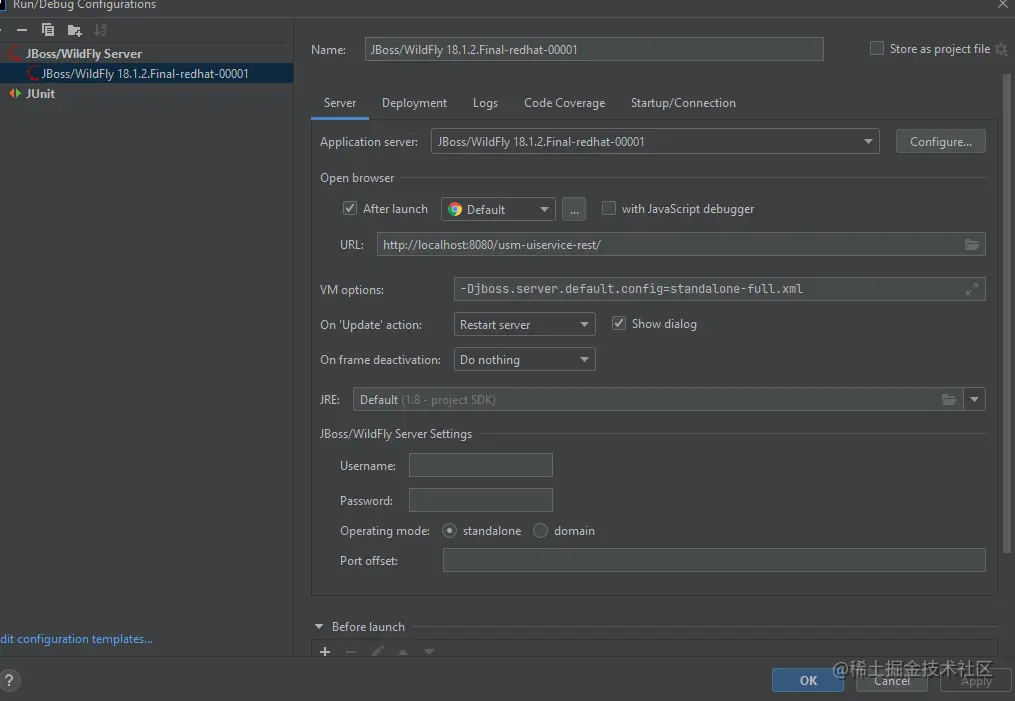Switch to the Server tab
Image resolution: width=1015 pixels, height=701 pixels.
point(340,103)
